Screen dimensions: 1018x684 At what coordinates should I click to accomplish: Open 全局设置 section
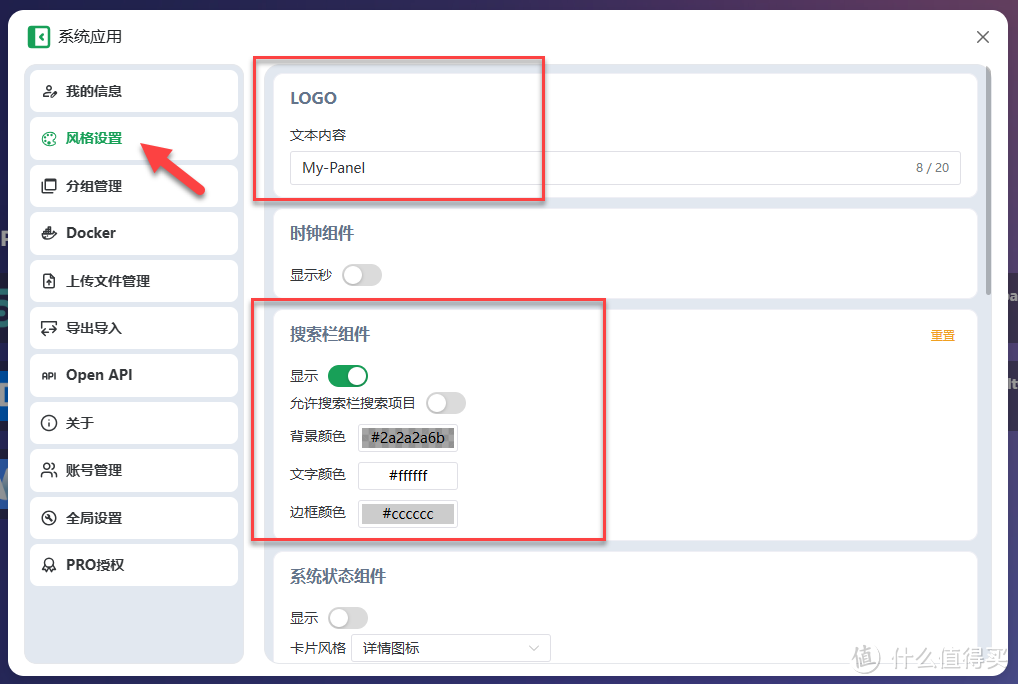[134, 518]
